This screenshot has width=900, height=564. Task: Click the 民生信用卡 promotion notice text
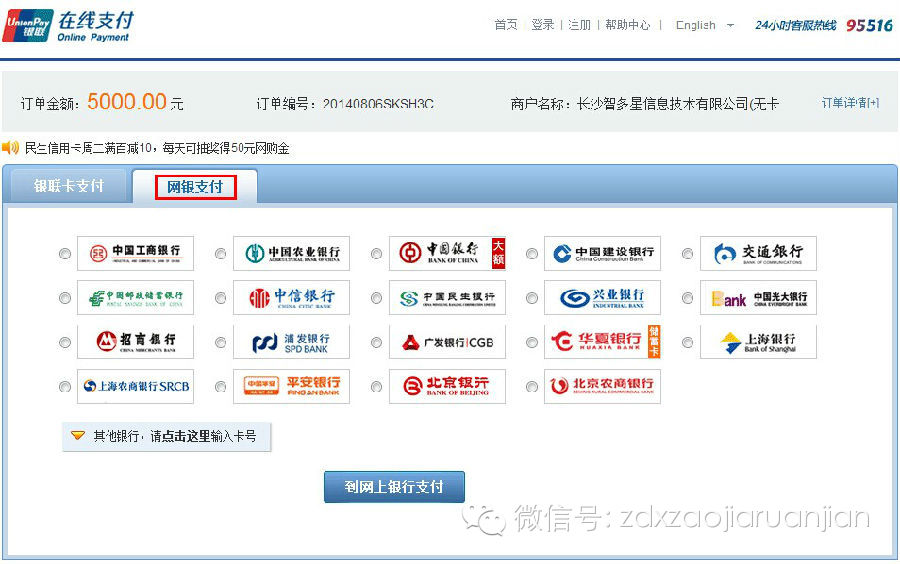[157, 149]
